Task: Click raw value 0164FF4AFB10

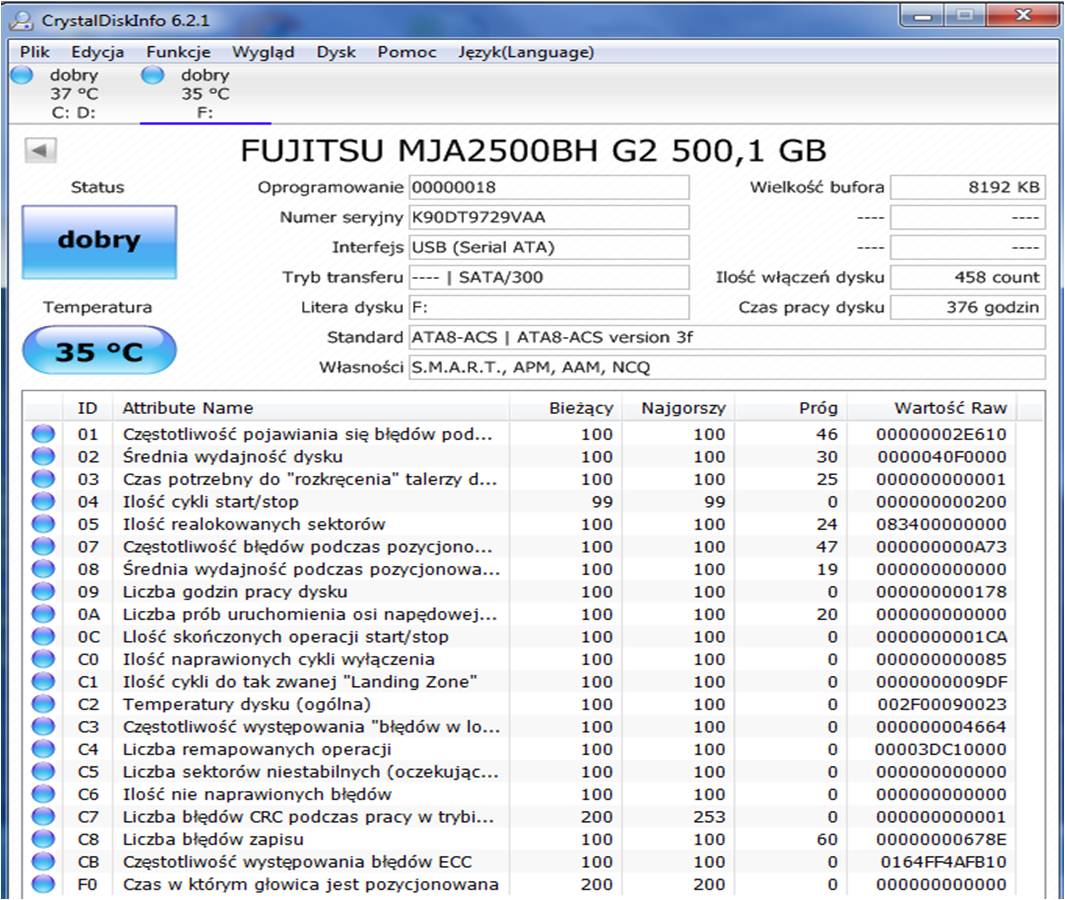Action: [x=943, y=862]
